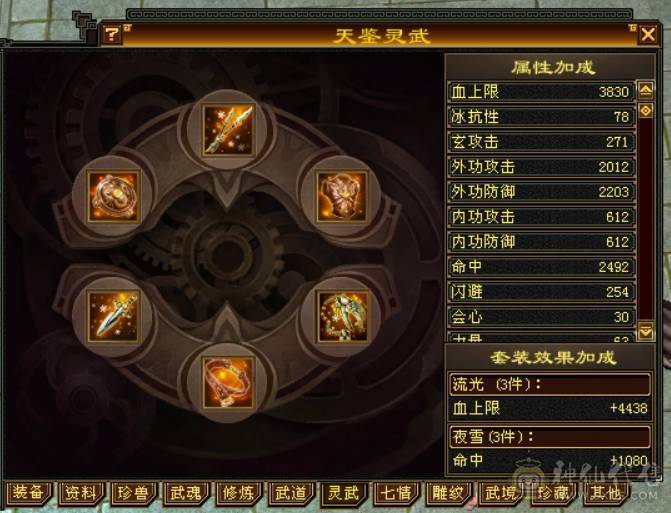Select the chest armor slot icon
This screenshot has height=513, width=671.
coord(342,196)
